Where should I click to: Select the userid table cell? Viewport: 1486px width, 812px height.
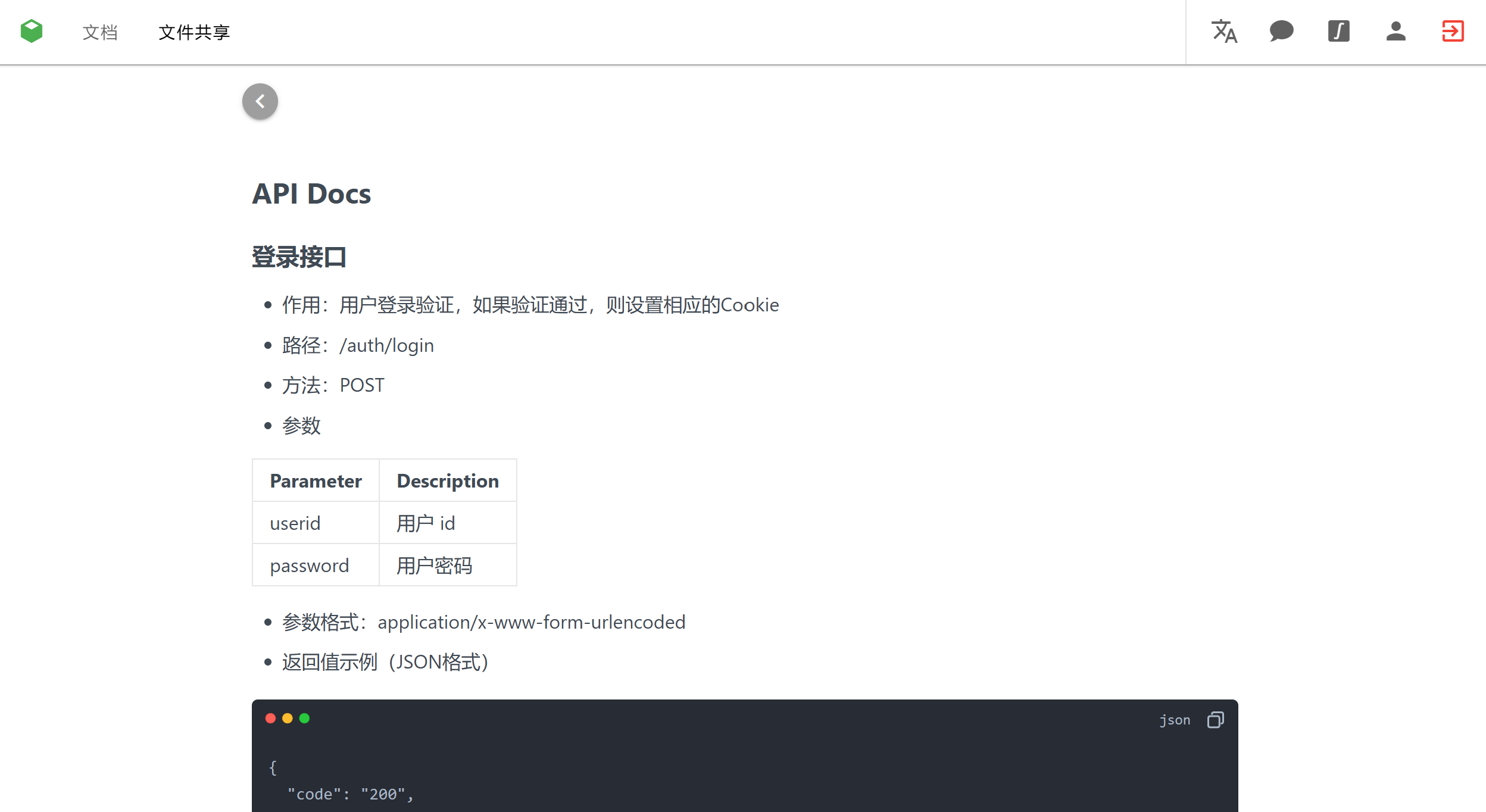tap(316, 523)
